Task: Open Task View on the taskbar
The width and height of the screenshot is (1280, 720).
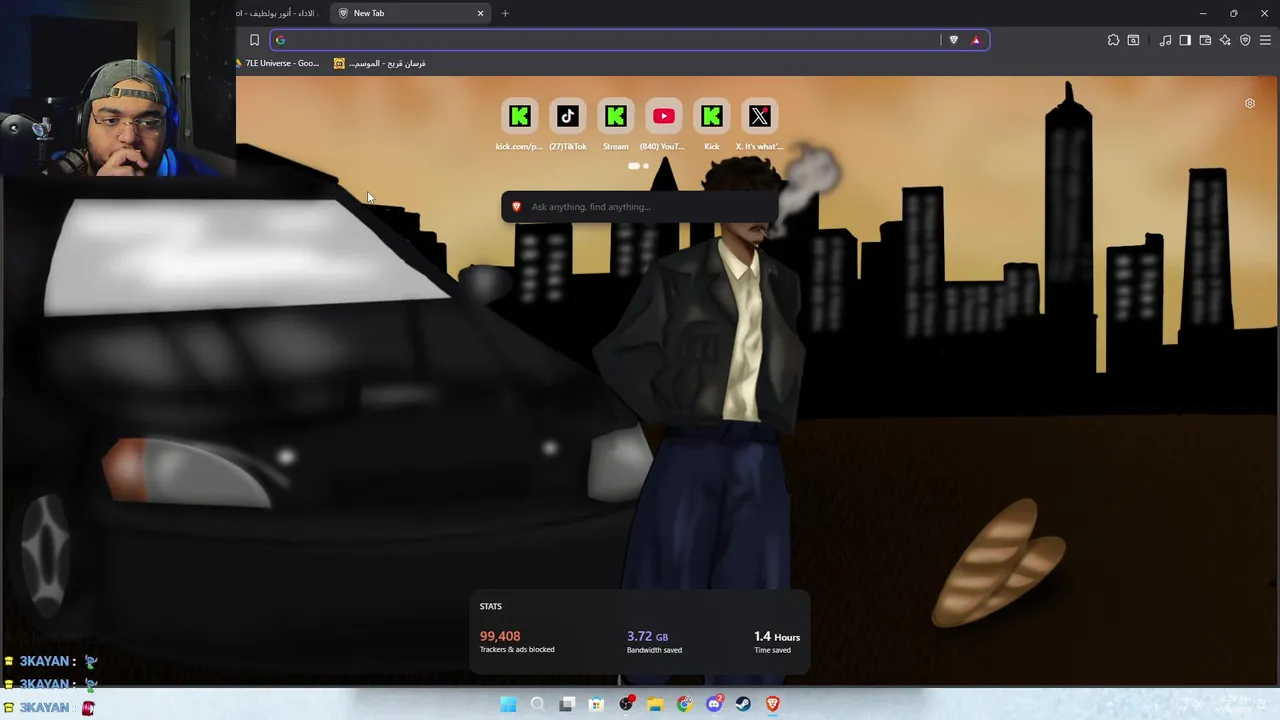Action: [x=567, y=704]
